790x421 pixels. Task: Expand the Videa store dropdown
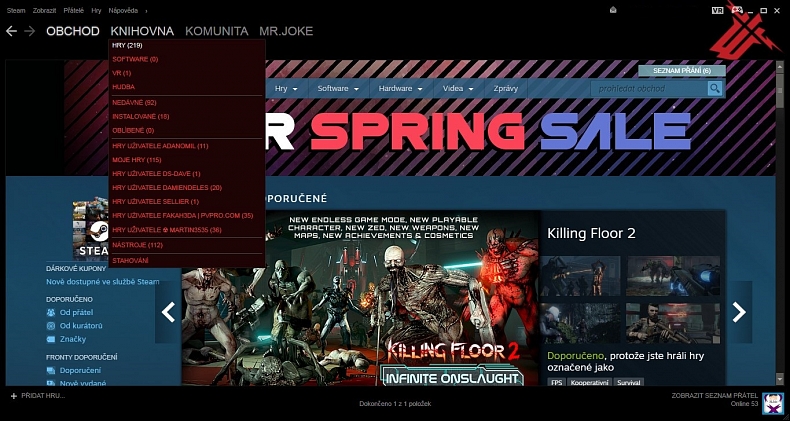(458, 89)
